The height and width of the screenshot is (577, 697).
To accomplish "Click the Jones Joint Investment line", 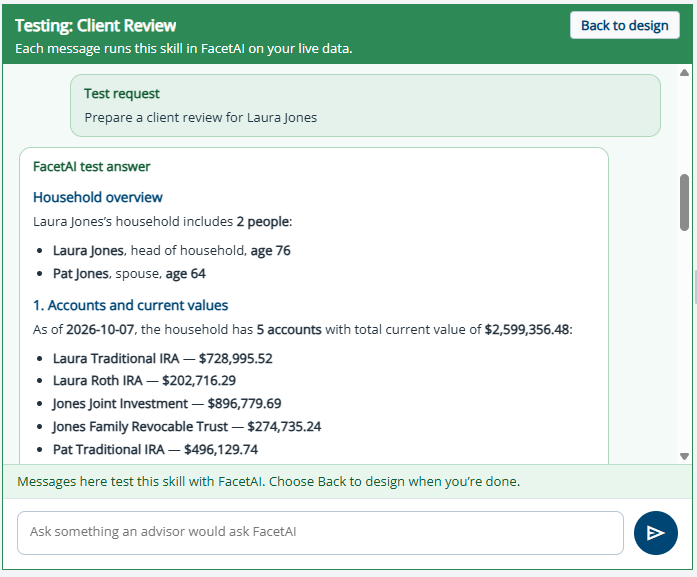I will pos(167,403).
